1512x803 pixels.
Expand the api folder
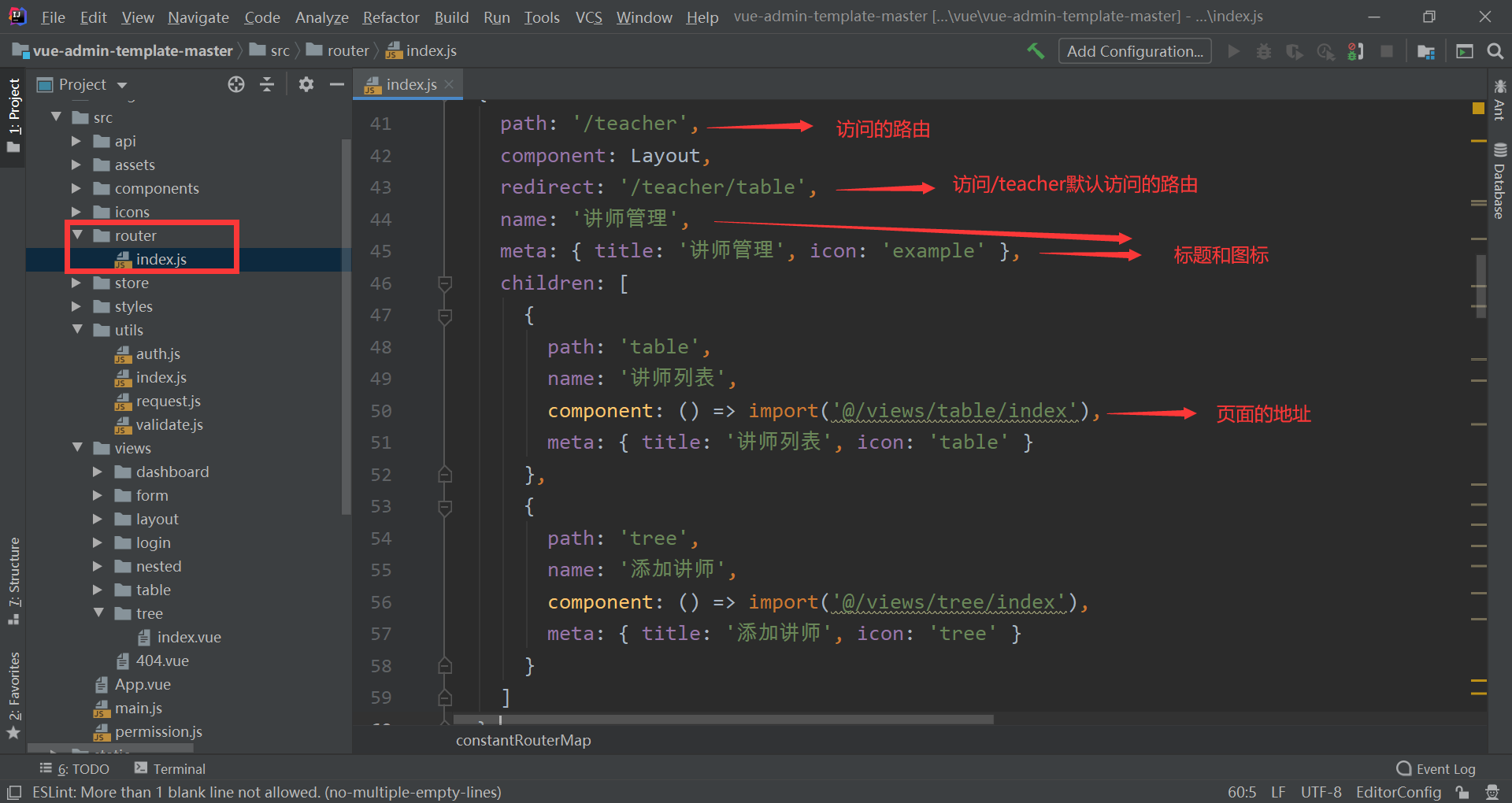pyautogui.click(x=76, y=141)
